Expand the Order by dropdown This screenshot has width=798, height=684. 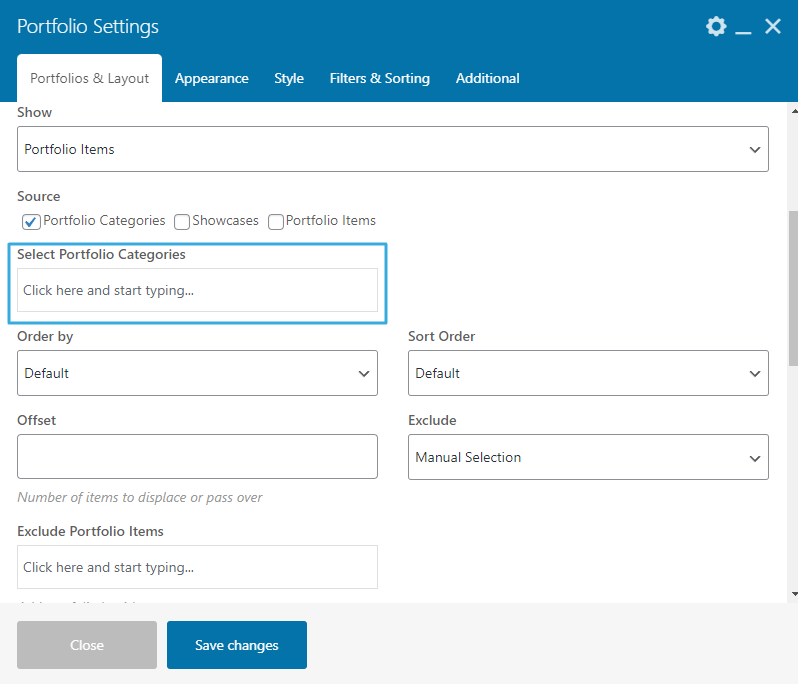(x=197, y=373)
